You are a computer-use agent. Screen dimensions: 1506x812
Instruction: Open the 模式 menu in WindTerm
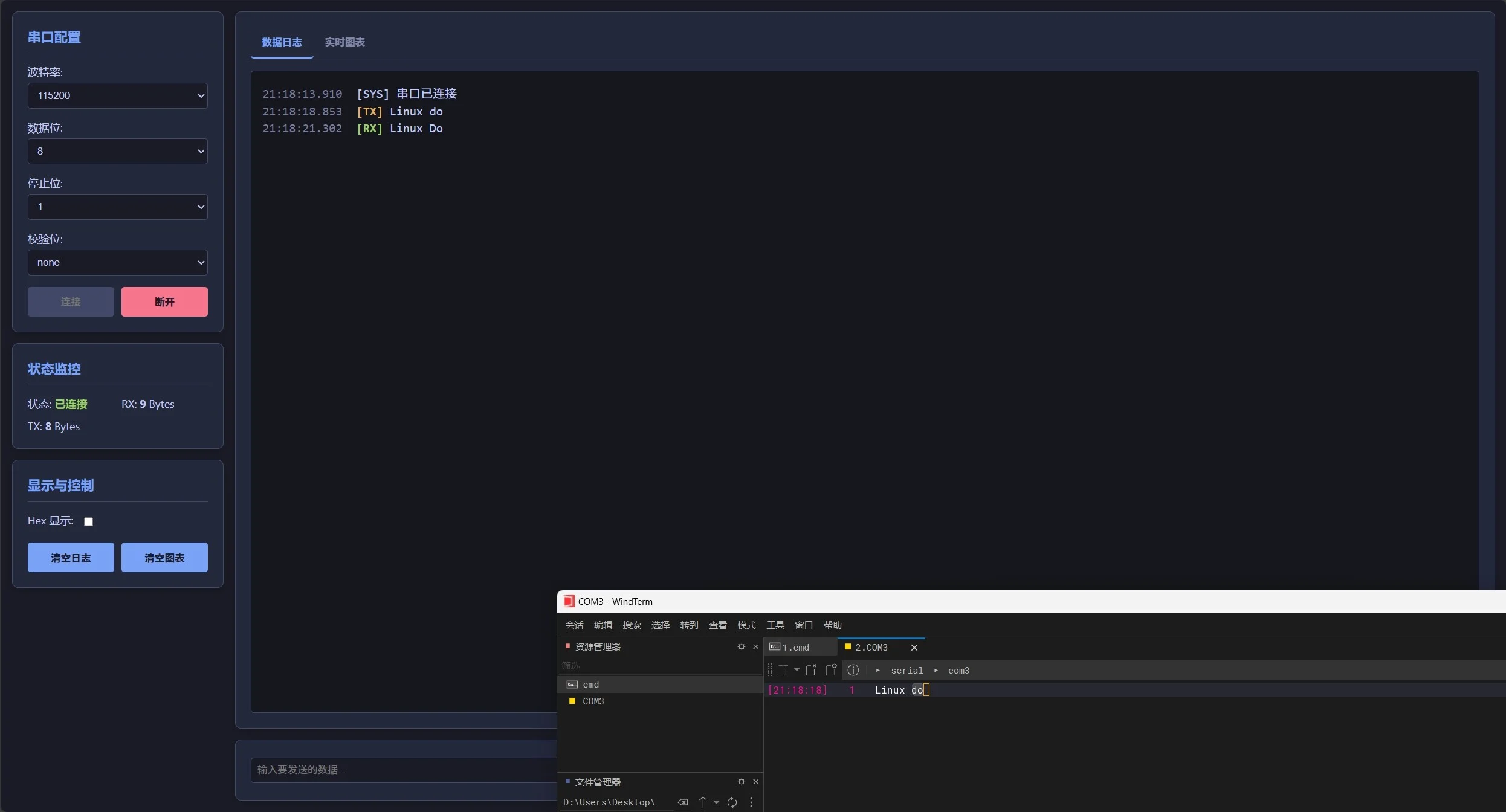[x=746, y=625]
